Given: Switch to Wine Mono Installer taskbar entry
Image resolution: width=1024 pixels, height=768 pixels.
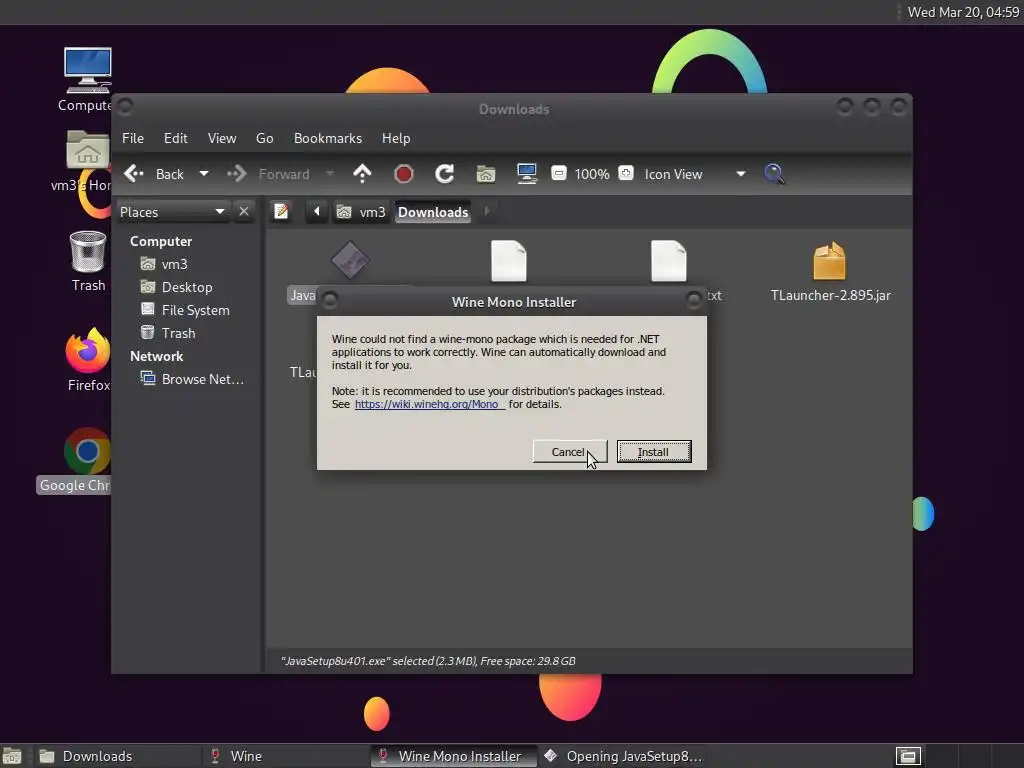Looking at the screenshot, I should coord(454,756).
